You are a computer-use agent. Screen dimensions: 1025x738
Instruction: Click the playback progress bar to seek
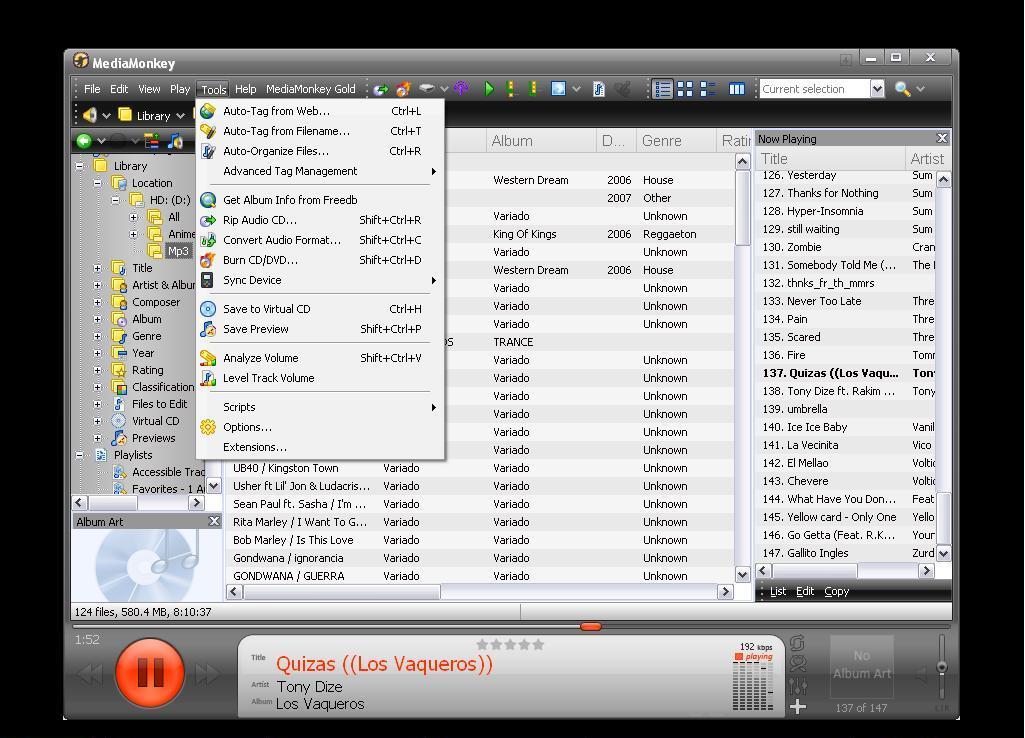(591, 627)
